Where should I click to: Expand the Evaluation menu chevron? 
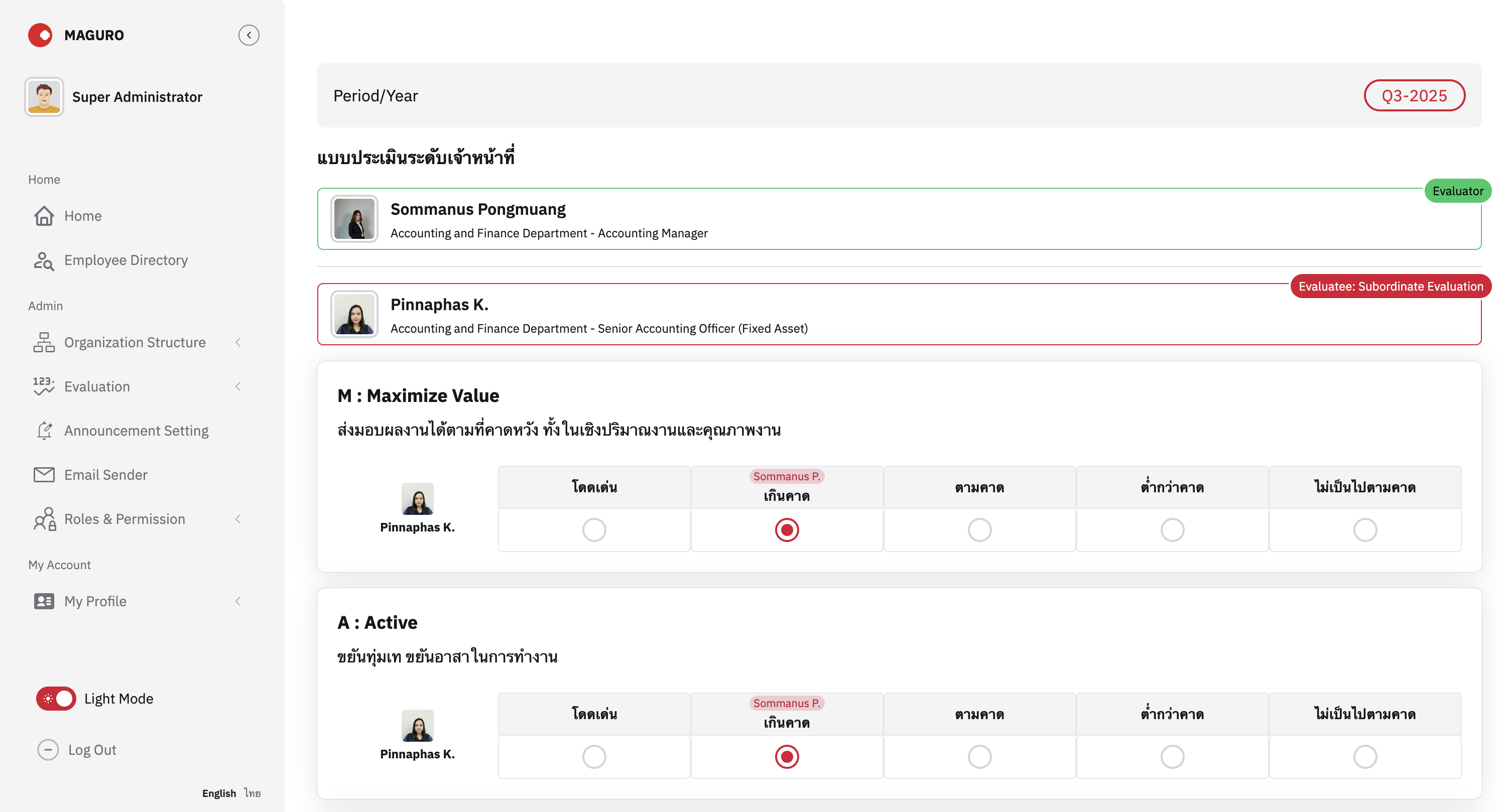237,386
